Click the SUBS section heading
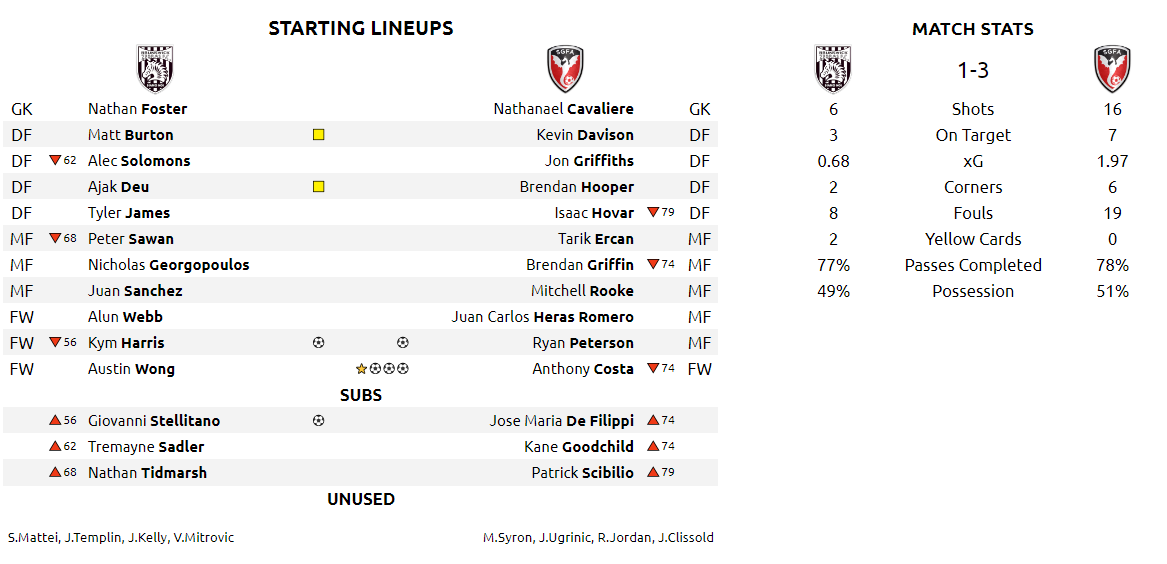 point(361,395)
